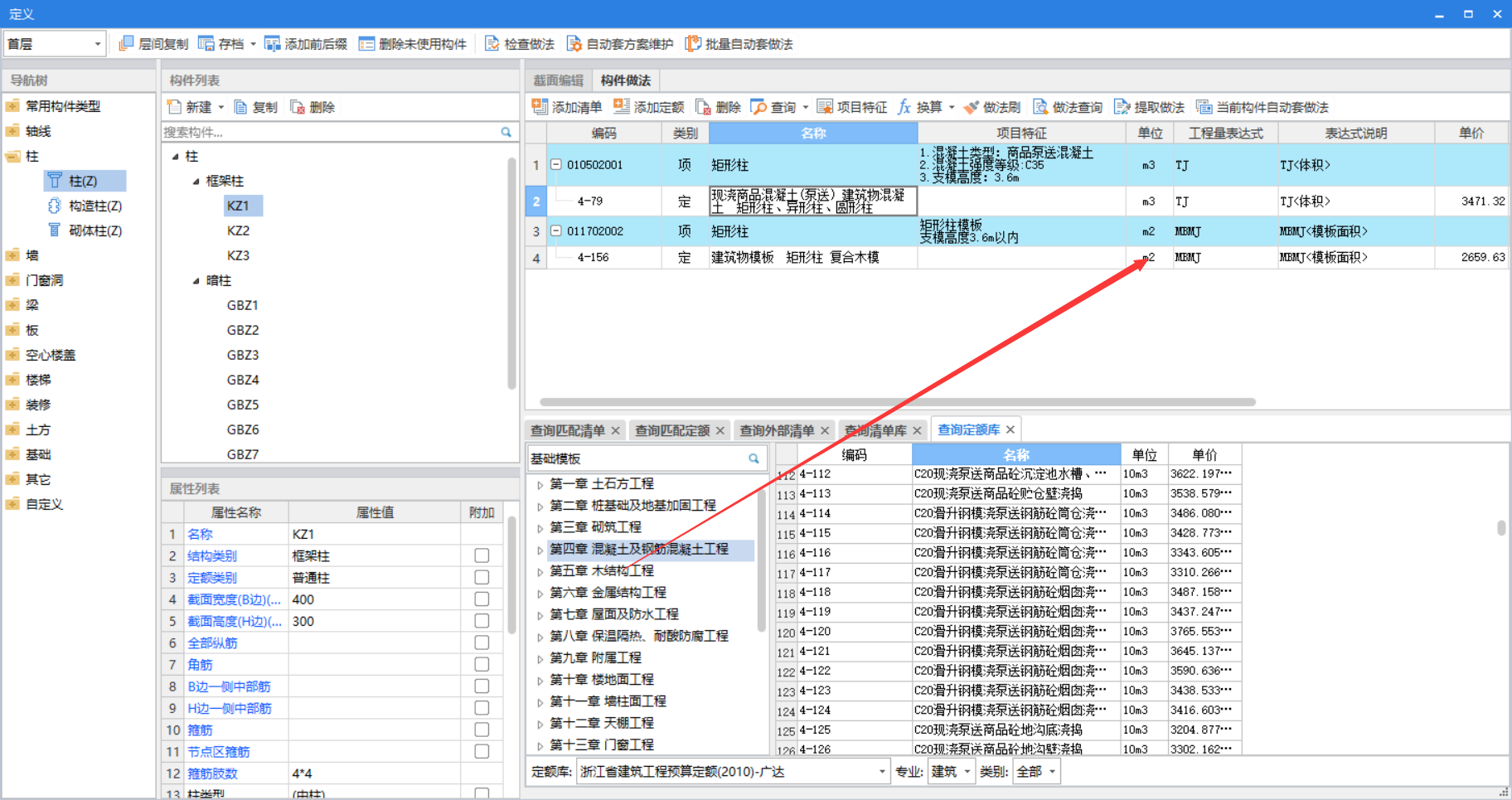The height and width of the screenshot is (800, 1512).
Task: Click the 提取做法 icon
Action: click(x=1122, y=107)
